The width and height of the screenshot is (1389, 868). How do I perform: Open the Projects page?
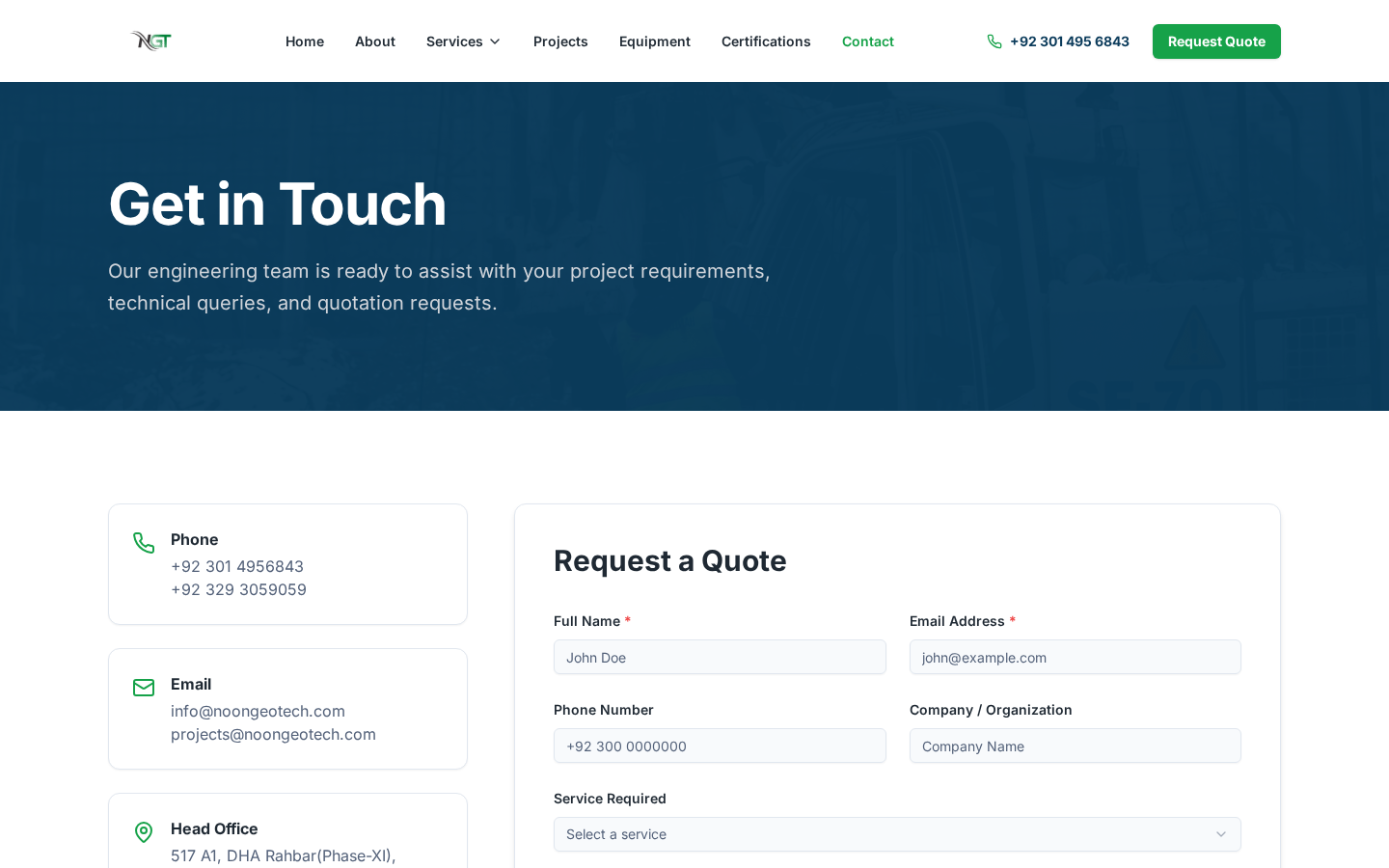[560, 41]
